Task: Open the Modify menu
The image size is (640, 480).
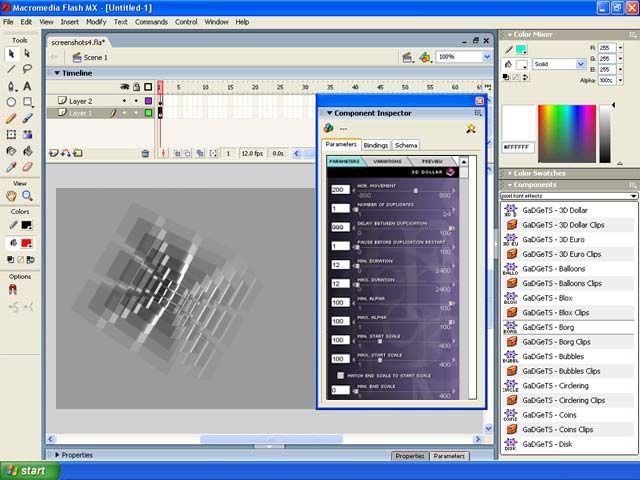Action: click(96, 21)
